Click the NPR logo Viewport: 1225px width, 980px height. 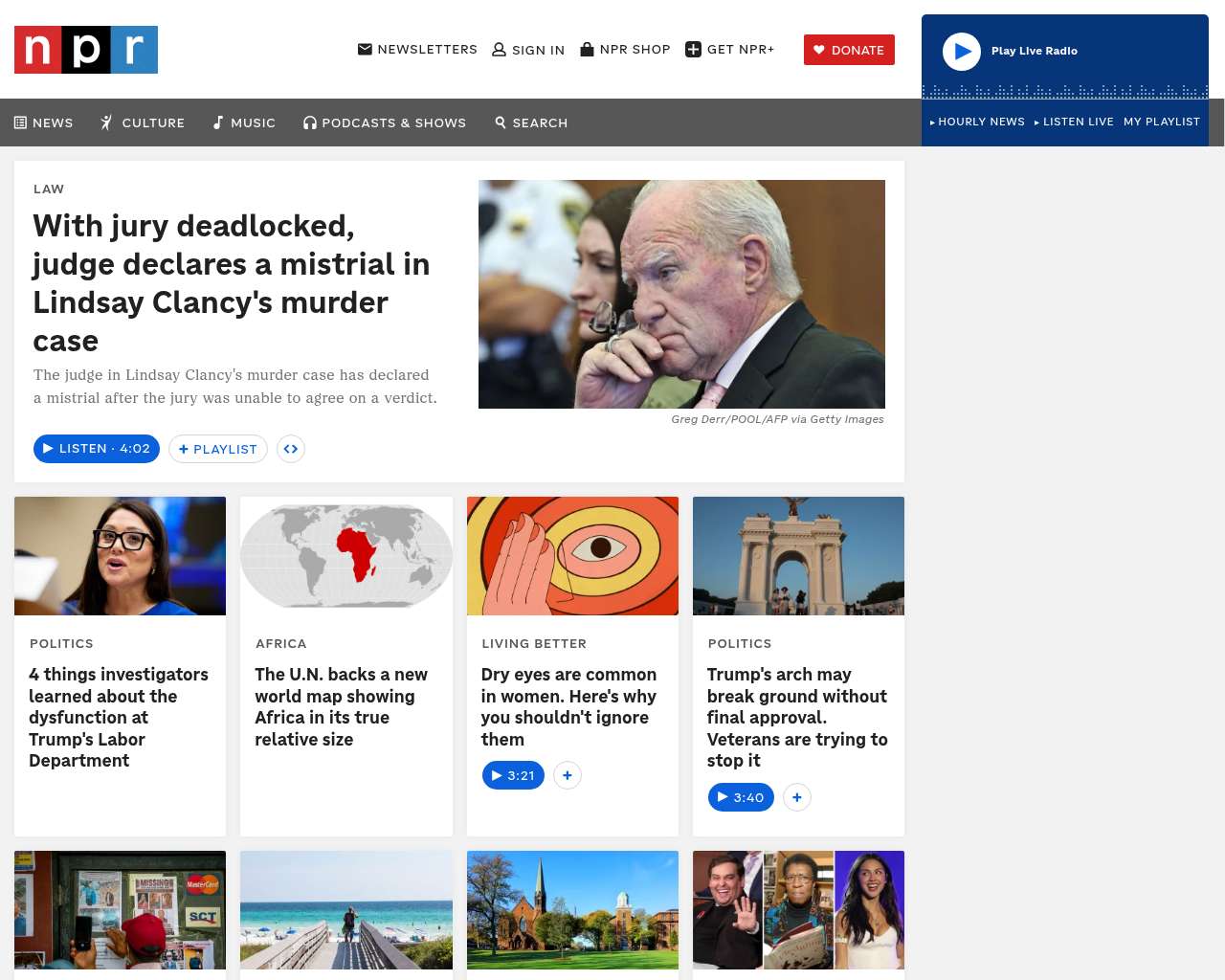[86, 50]
